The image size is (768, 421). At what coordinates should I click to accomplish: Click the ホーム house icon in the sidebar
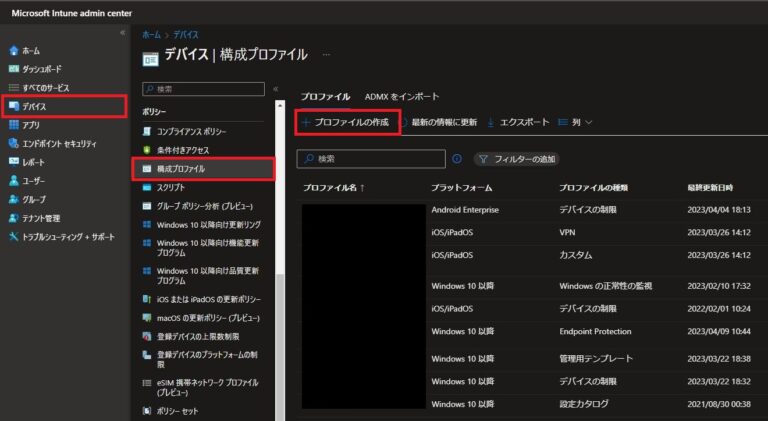[14, 50]
